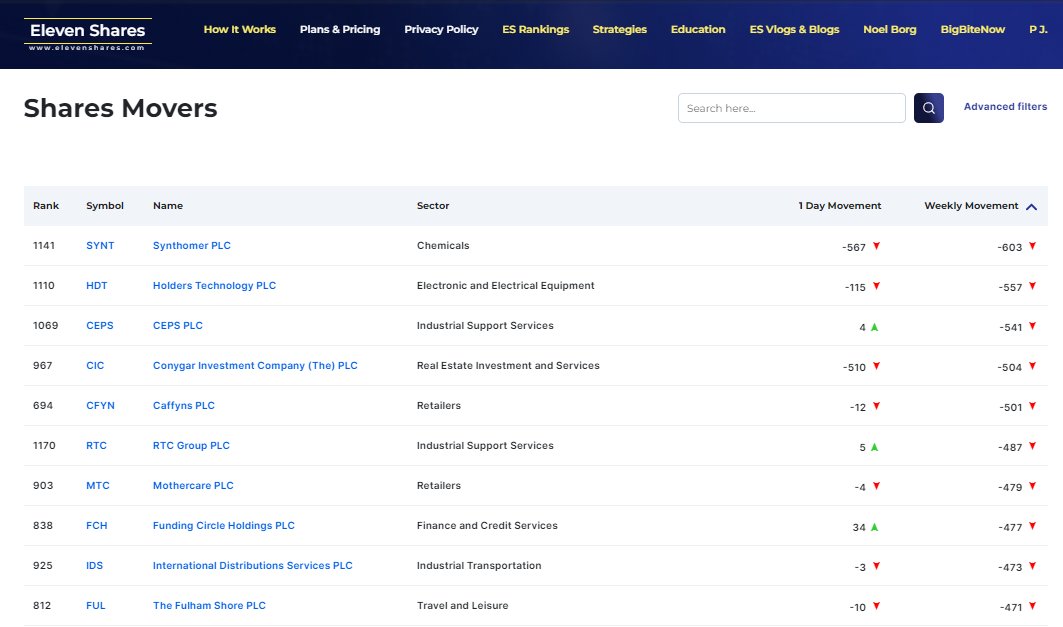1063x627 pixels.
Task: Click the magnifier search button
Action: pyautogui.click(x=928, y=108)
